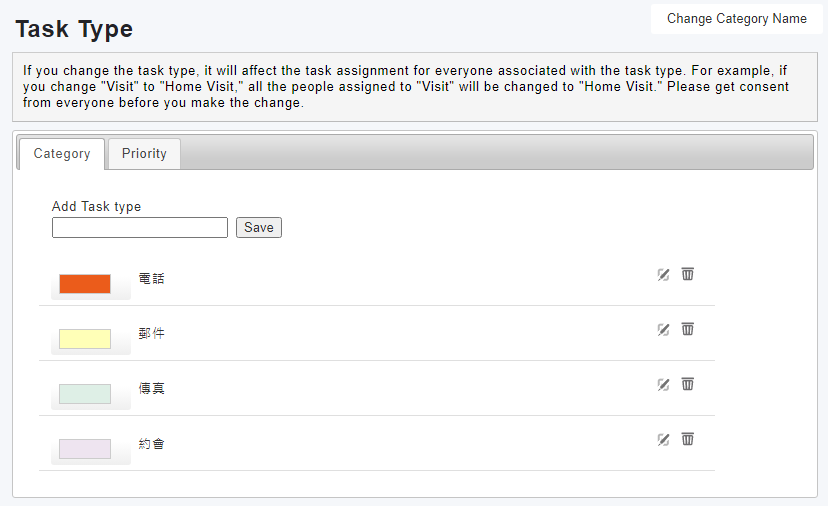Viewport: 828px width, 506px height.
Task: Select the 傳真 task type label
Action: click(x=152, y=389)
